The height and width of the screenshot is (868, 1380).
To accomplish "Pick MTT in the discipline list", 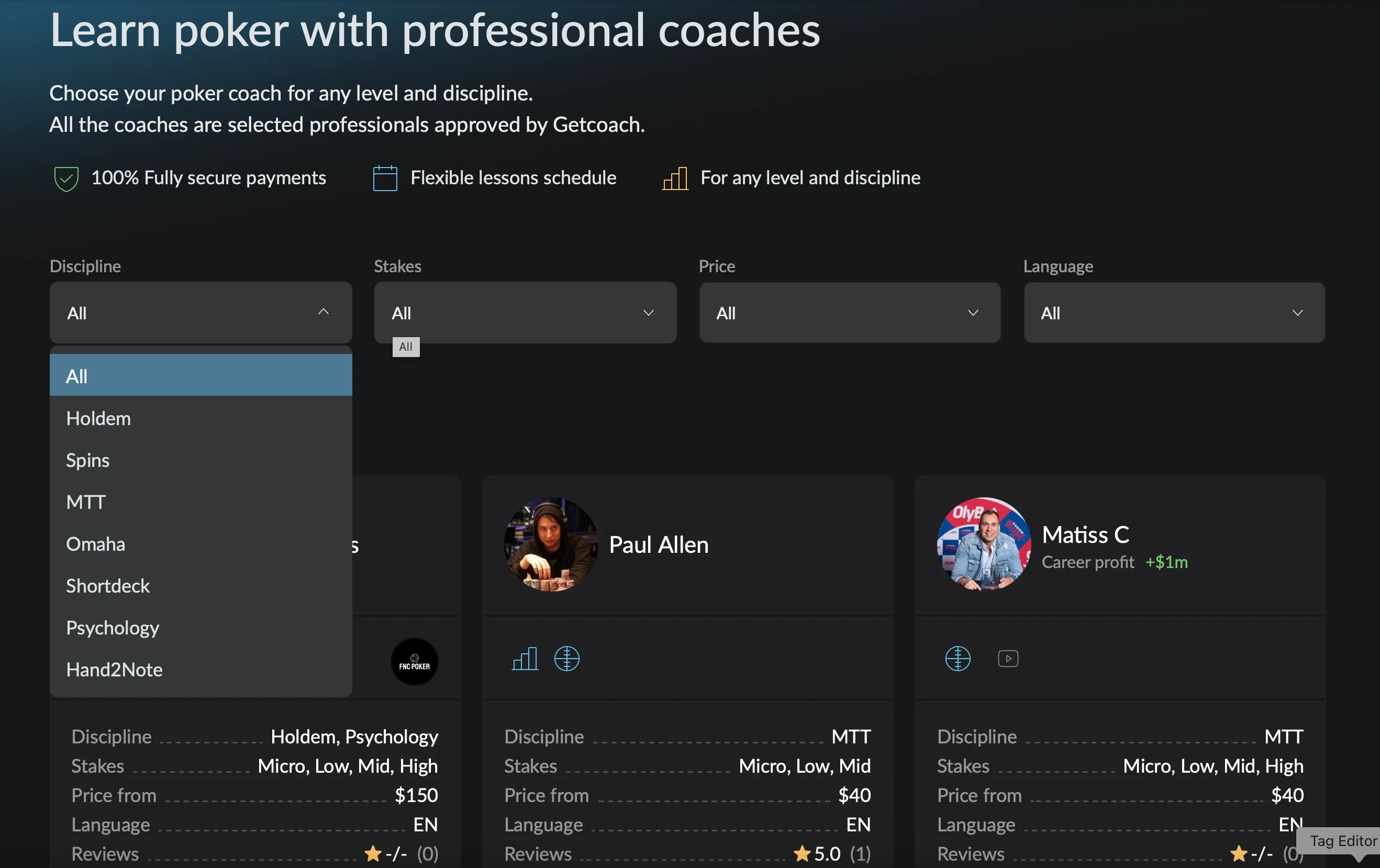I will tap(86, 503).
